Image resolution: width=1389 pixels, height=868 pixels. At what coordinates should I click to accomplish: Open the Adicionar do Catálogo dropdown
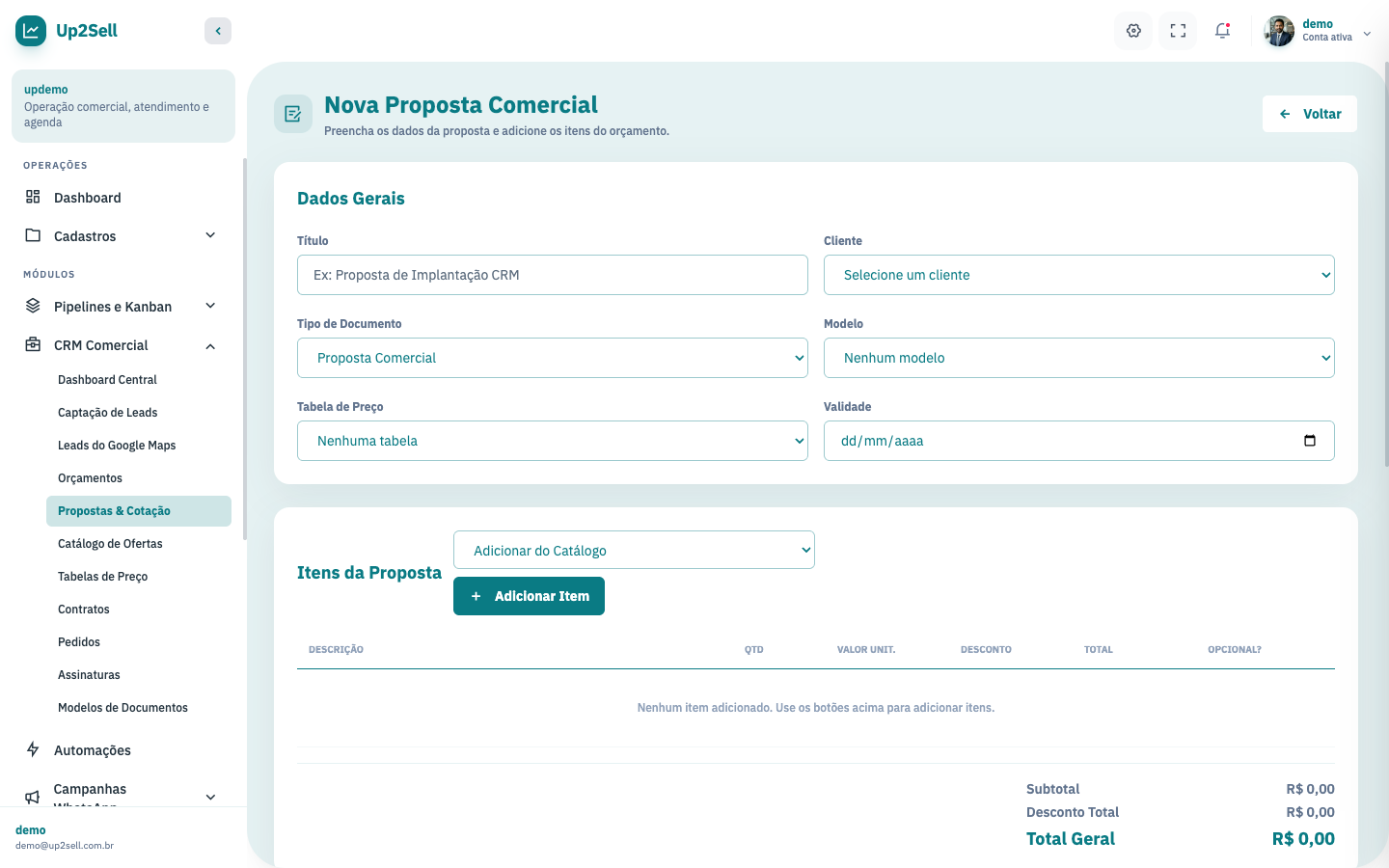click(634, 550)
